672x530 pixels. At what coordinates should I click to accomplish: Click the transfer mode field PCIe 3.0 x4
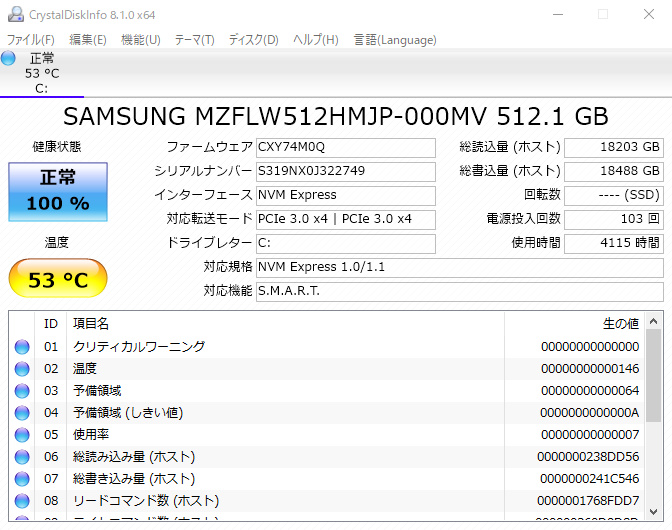346,219
